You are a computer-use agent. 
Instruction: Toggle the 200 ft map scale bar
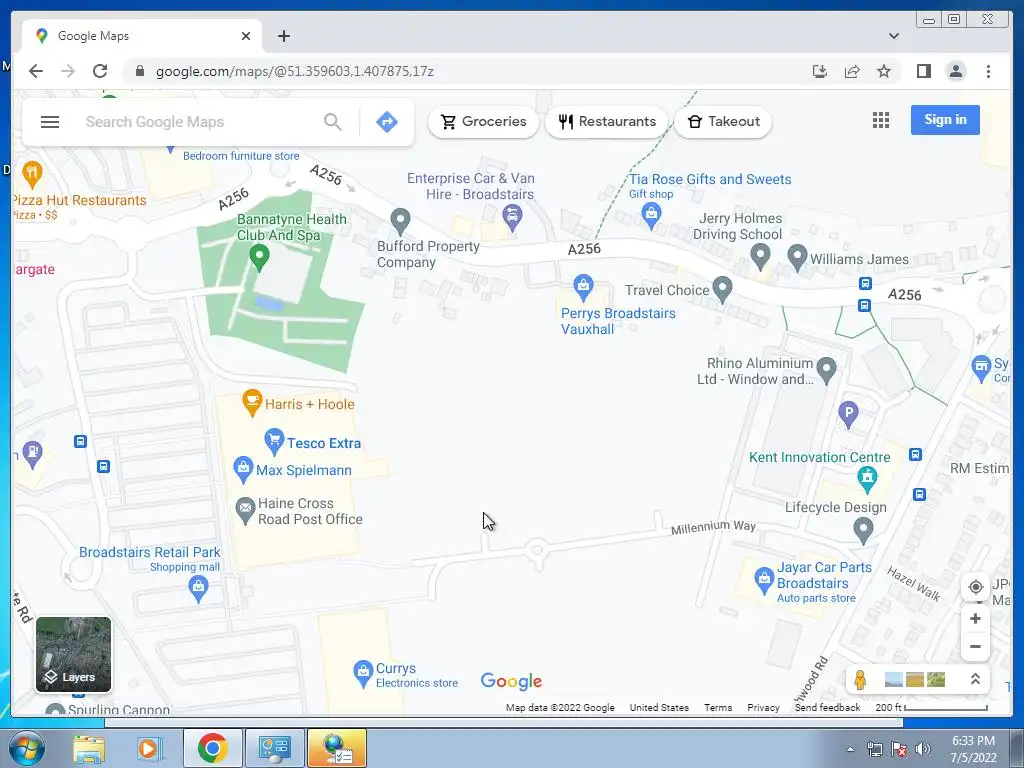tap(931, 707)
